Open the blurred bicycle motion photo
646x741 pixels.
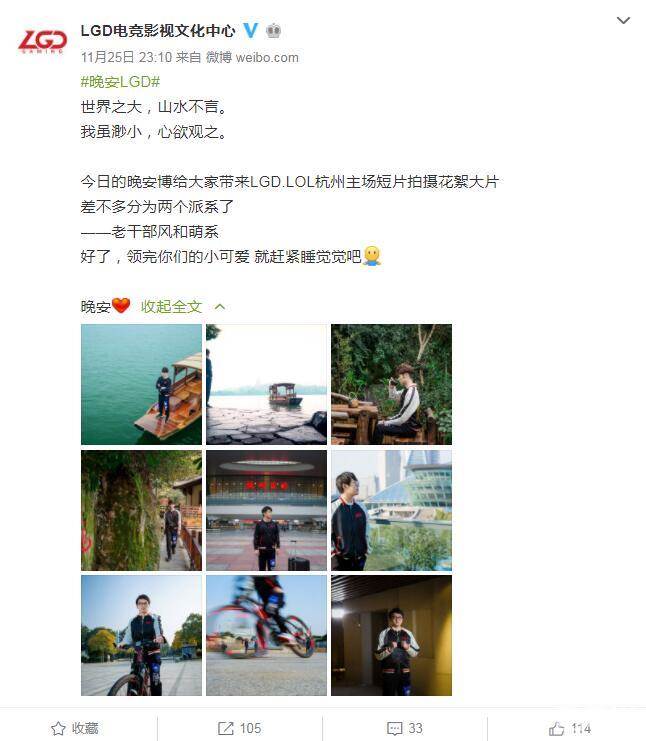tap(266, 636)
